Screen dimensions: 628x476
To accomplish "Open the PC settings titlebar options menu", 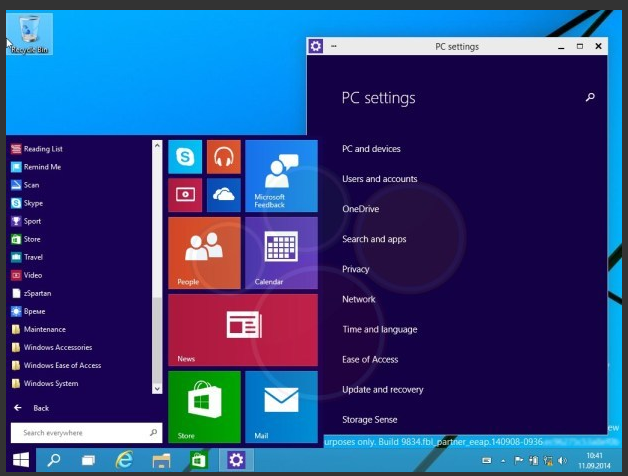I will 334,46.
